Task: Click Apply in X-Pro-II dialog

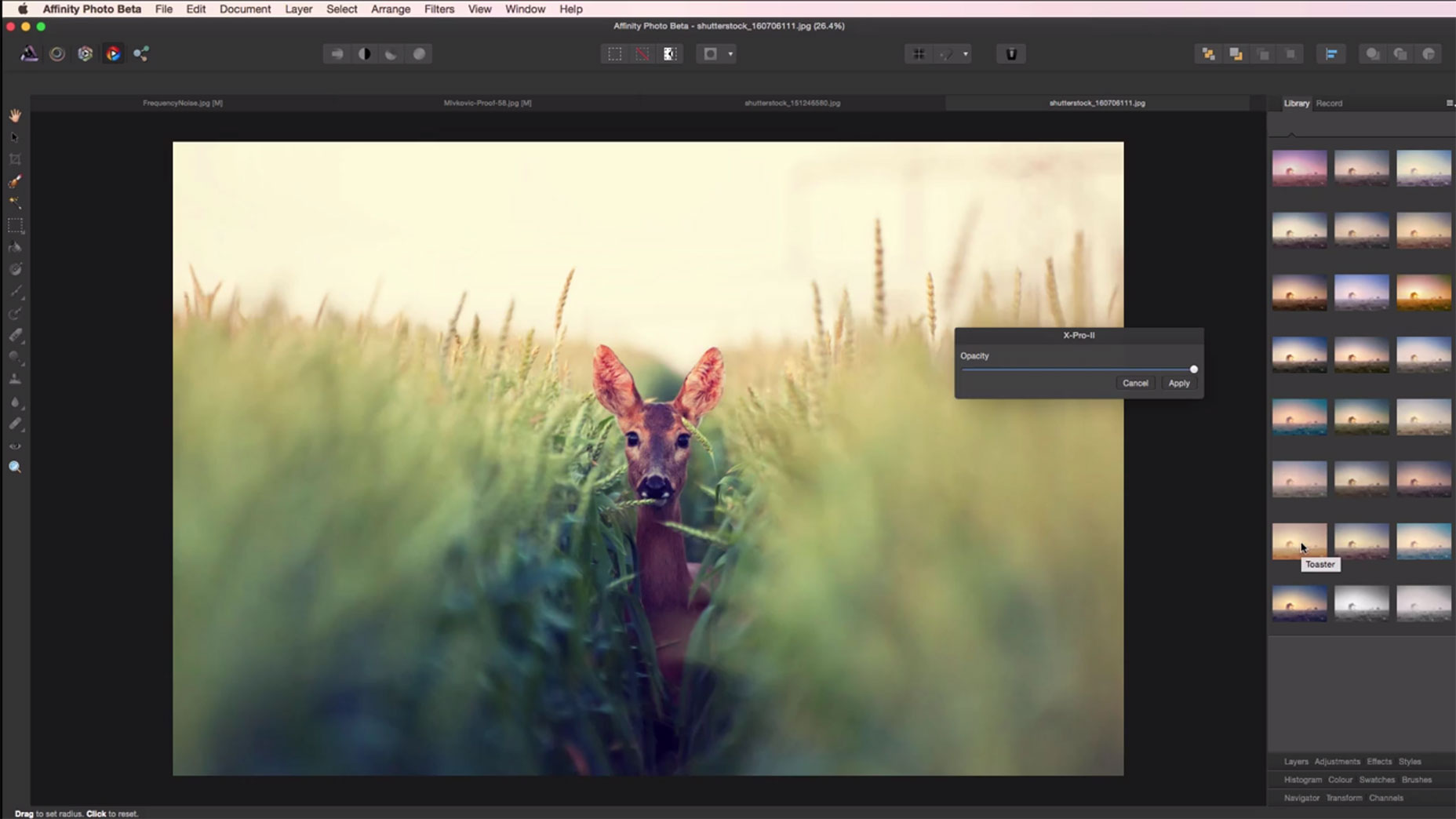Action: (x=1179, y=383)
